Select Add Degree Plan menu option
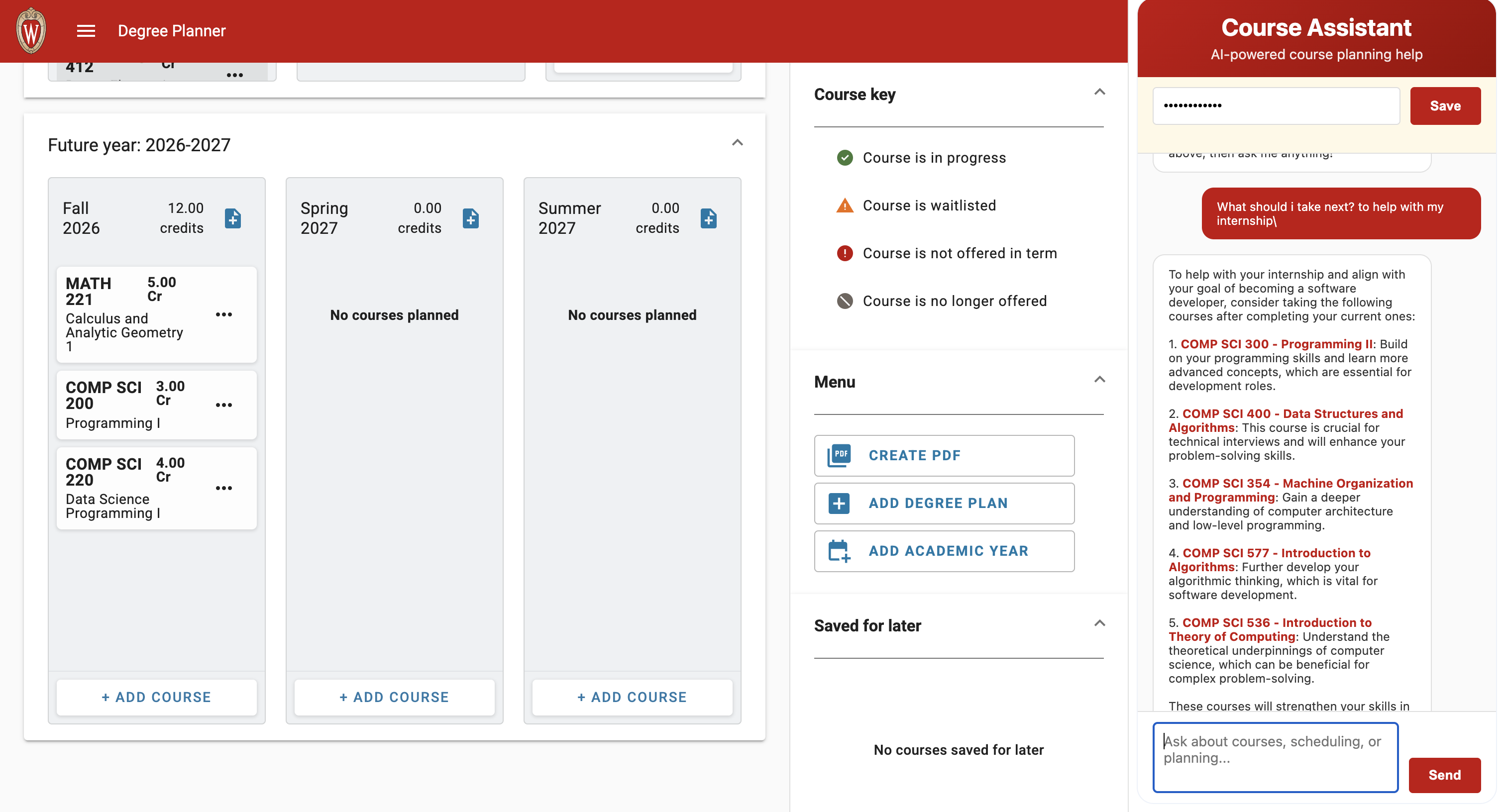 944,503
